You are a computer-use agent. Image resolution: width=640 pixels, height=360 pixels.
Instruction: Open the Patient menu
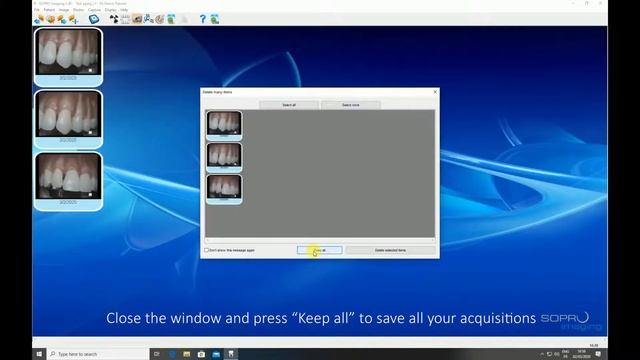click(49, 9)
